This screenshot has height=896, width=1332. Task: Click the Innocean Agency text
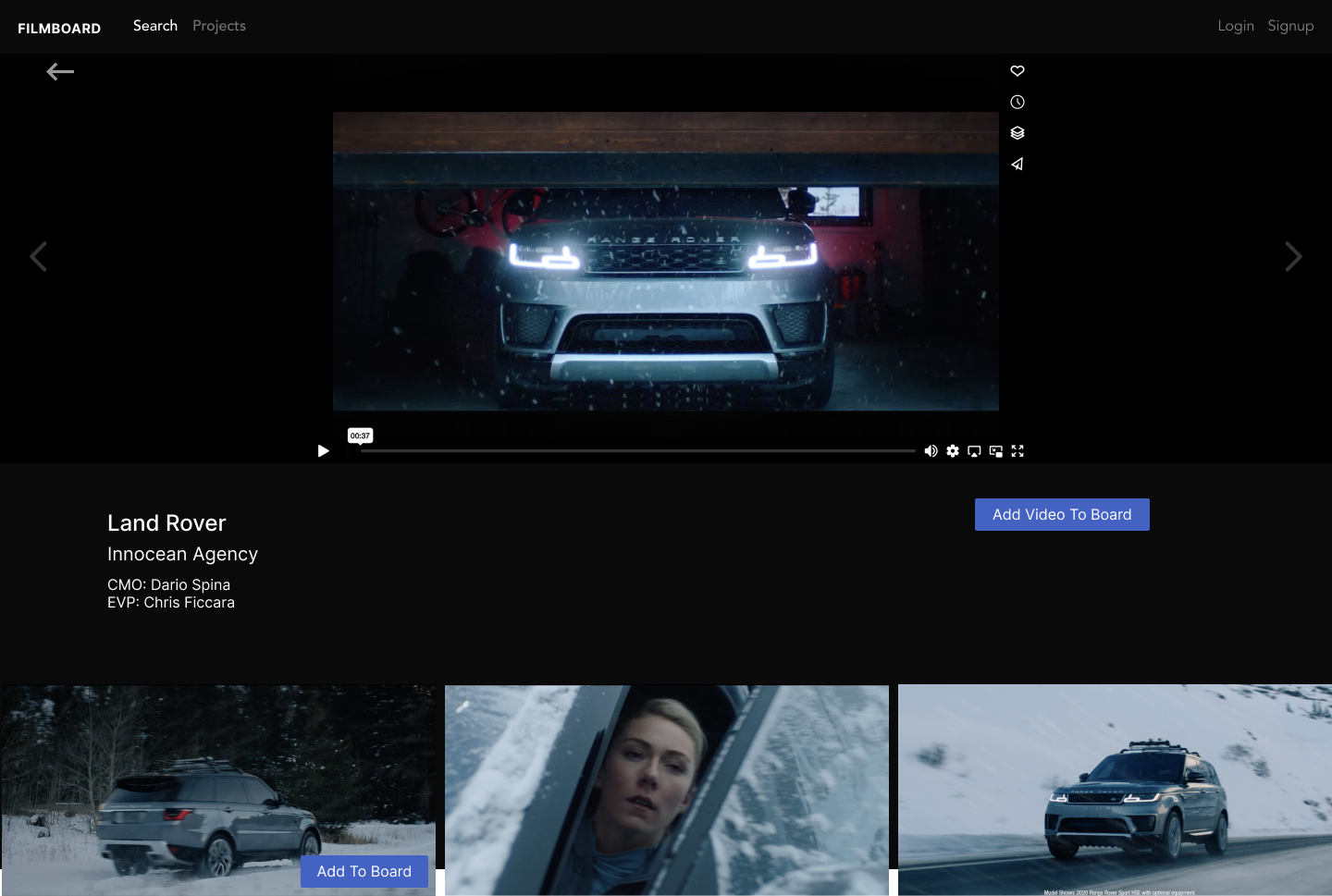coord(182,554)
